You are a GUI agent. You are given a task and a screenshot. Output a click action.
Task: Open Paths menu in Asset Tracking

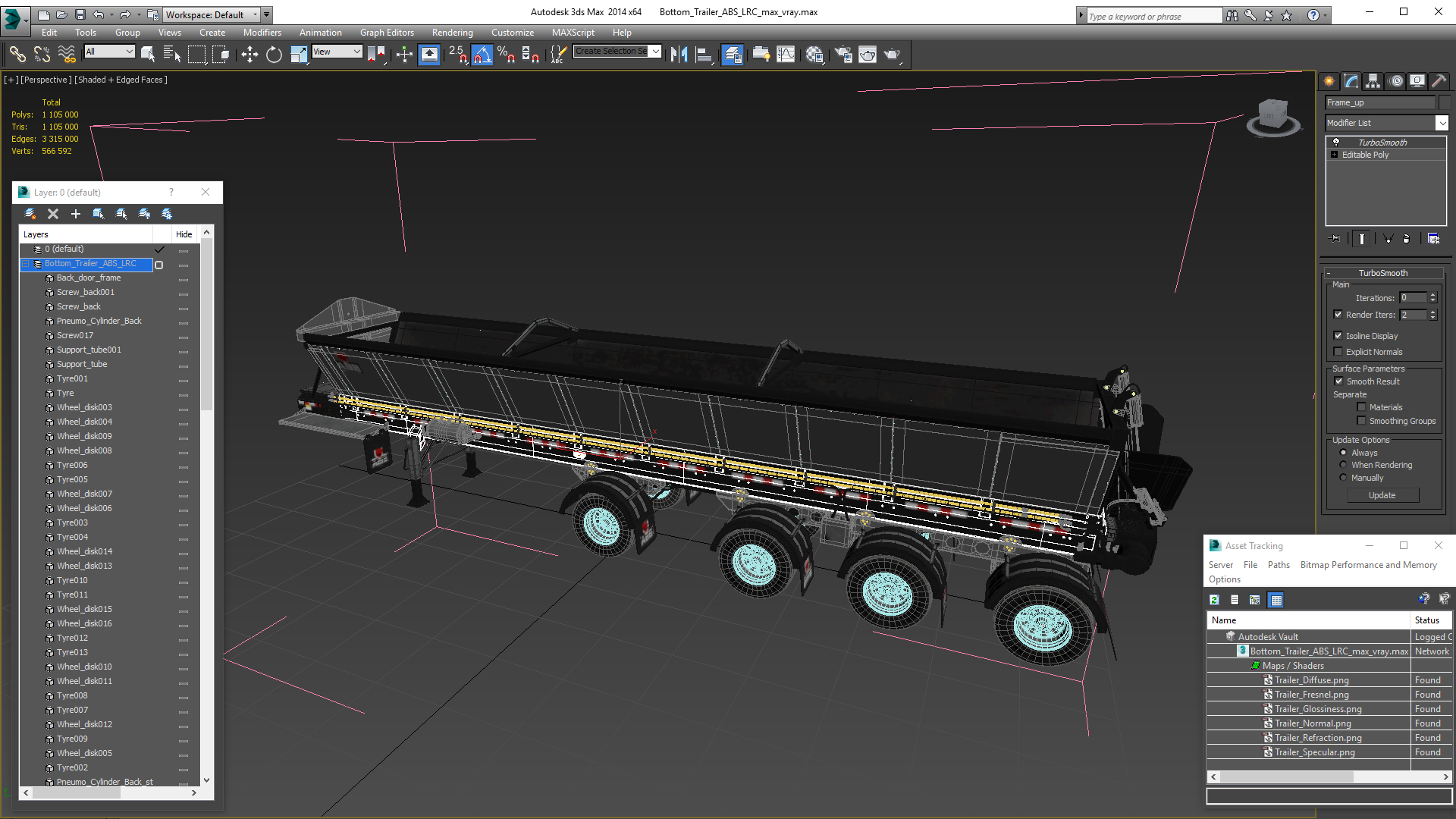click(1279, 565)
